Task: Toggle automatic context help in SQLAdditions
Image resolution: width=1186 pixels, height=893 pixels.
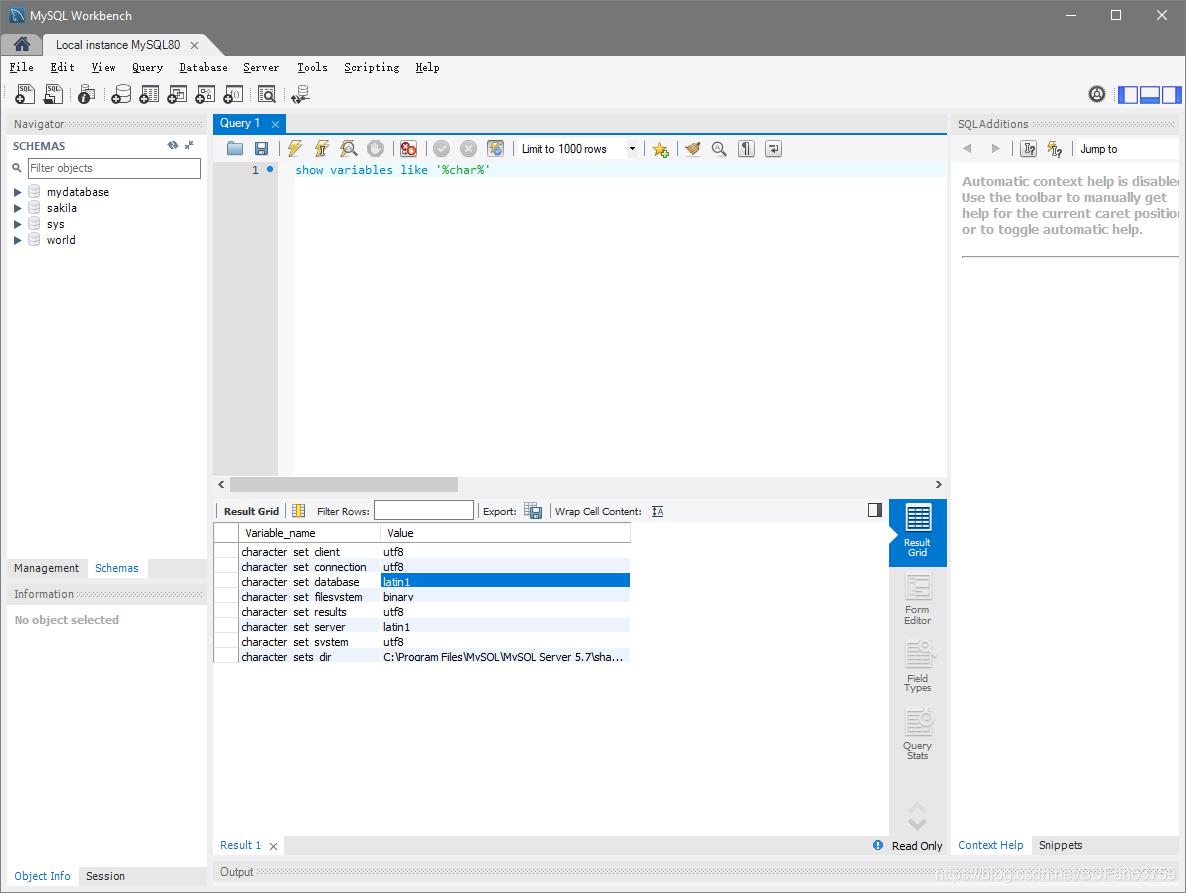Action: tap(1055, 149)
